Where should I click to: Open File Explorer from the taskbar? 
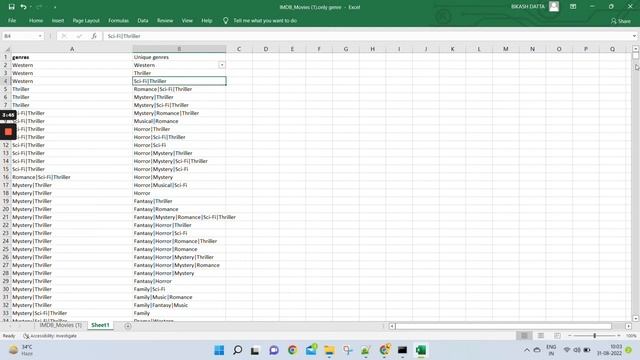click(329, 350)
